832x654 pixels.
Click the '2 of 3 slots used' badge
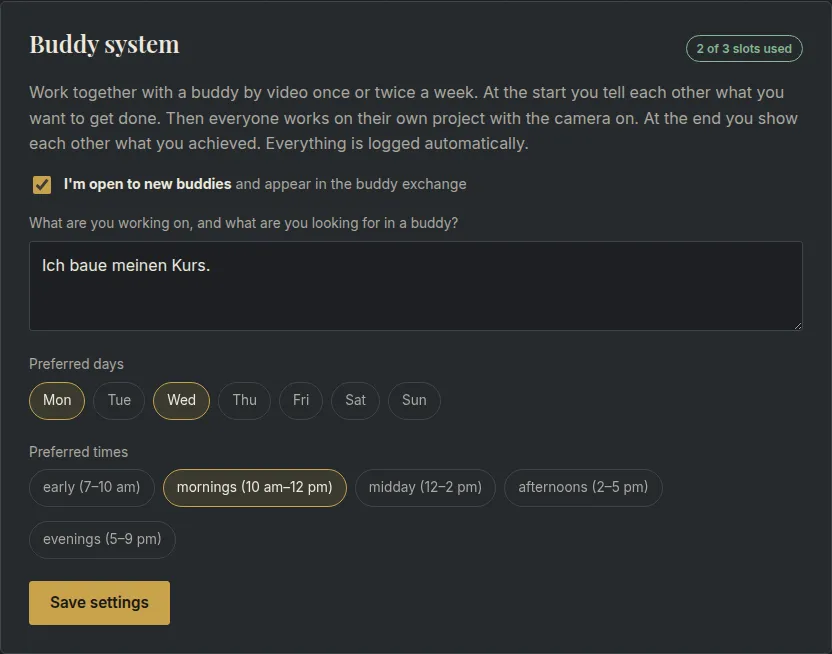click(744, 49)
